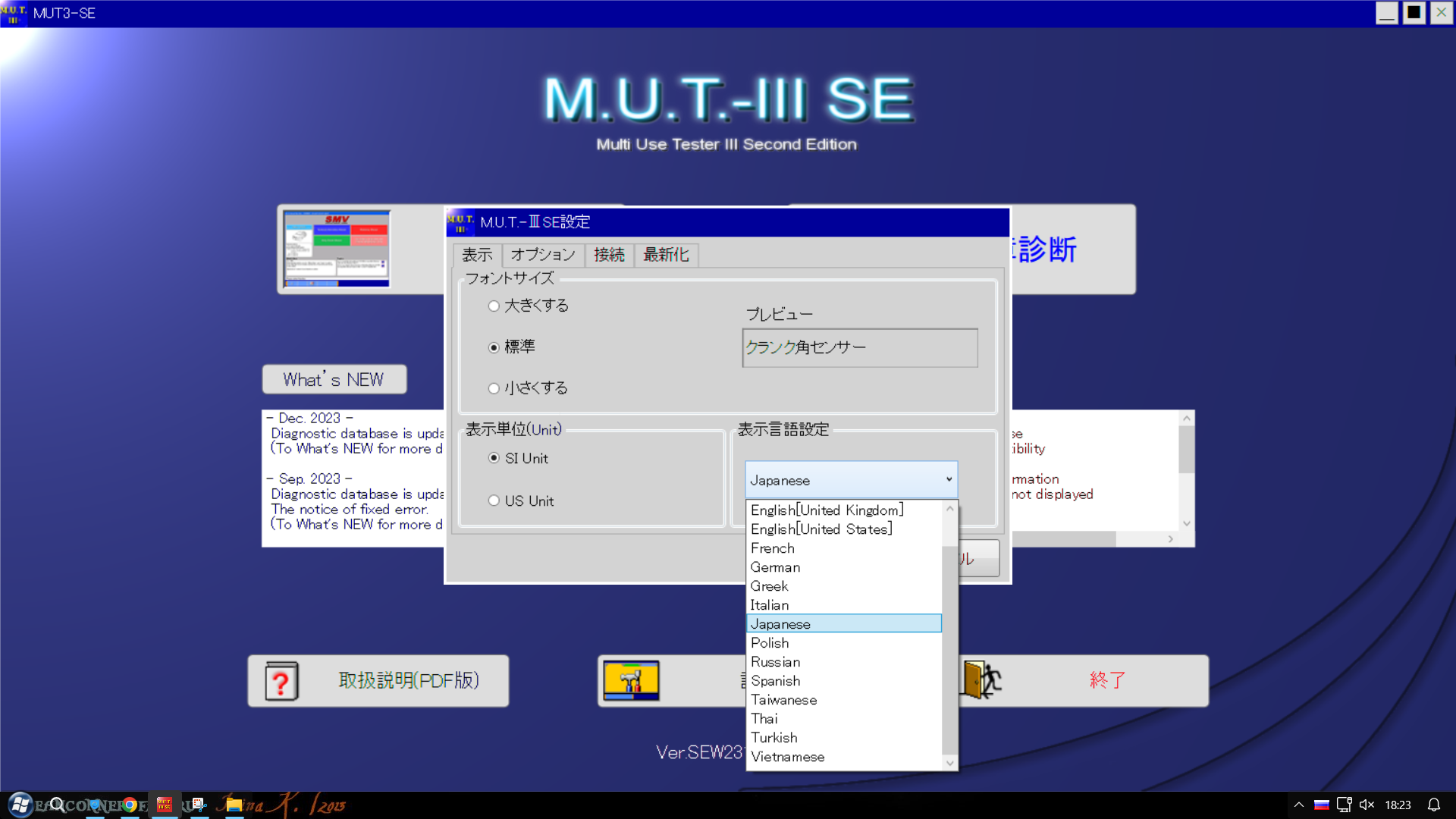Choose Polish from language list

[844, 642]
